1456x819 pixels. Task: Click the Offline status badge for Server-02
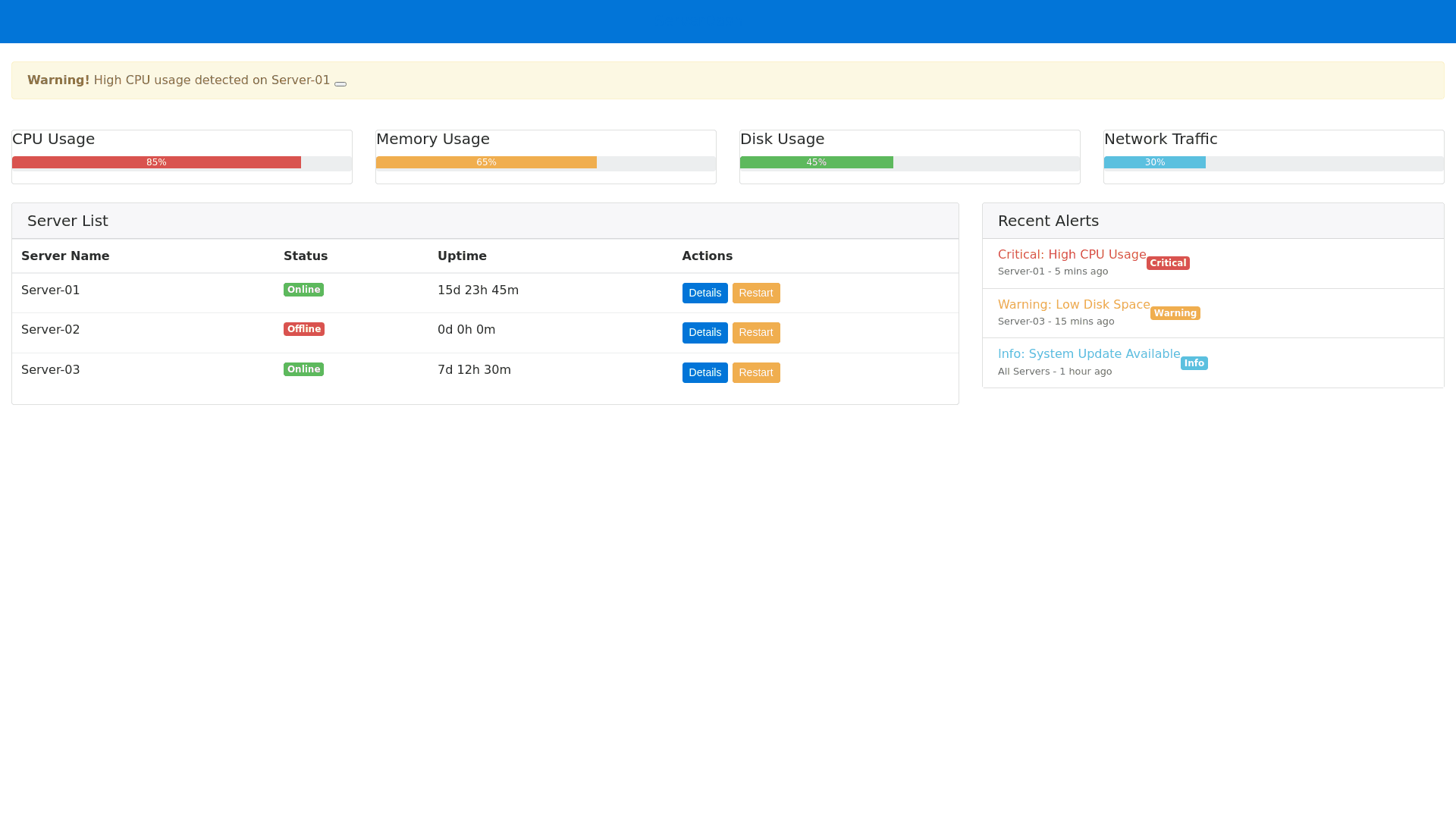(x=303, y=329)
